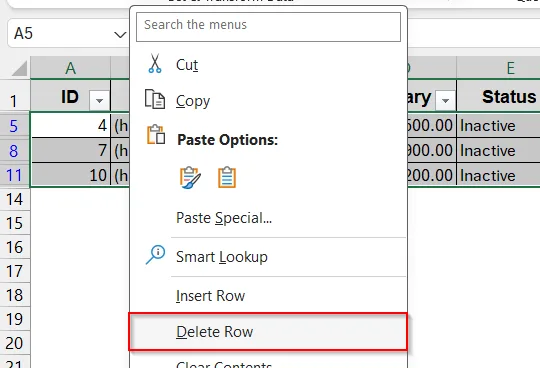Open Paste Special from context menu
The image size is (540, 368).
coord(268,218)
